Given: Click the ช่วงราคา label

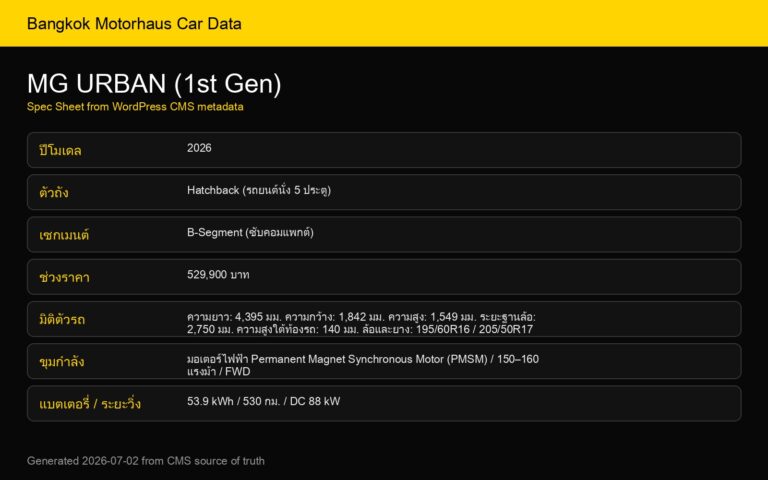Looking at the screenshot, I should [64, 277].
